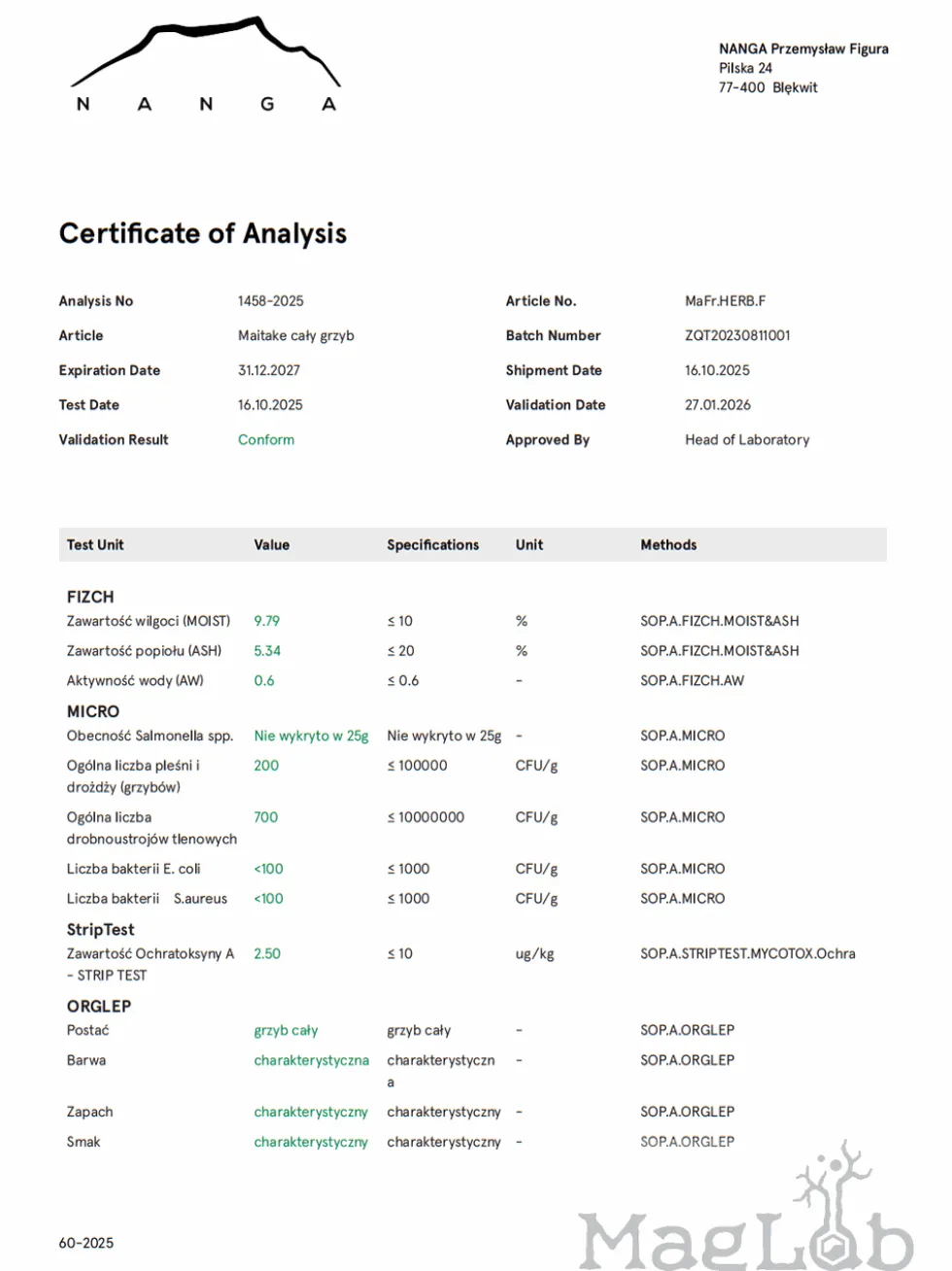Click the Specifications column header

coord(433,545)
